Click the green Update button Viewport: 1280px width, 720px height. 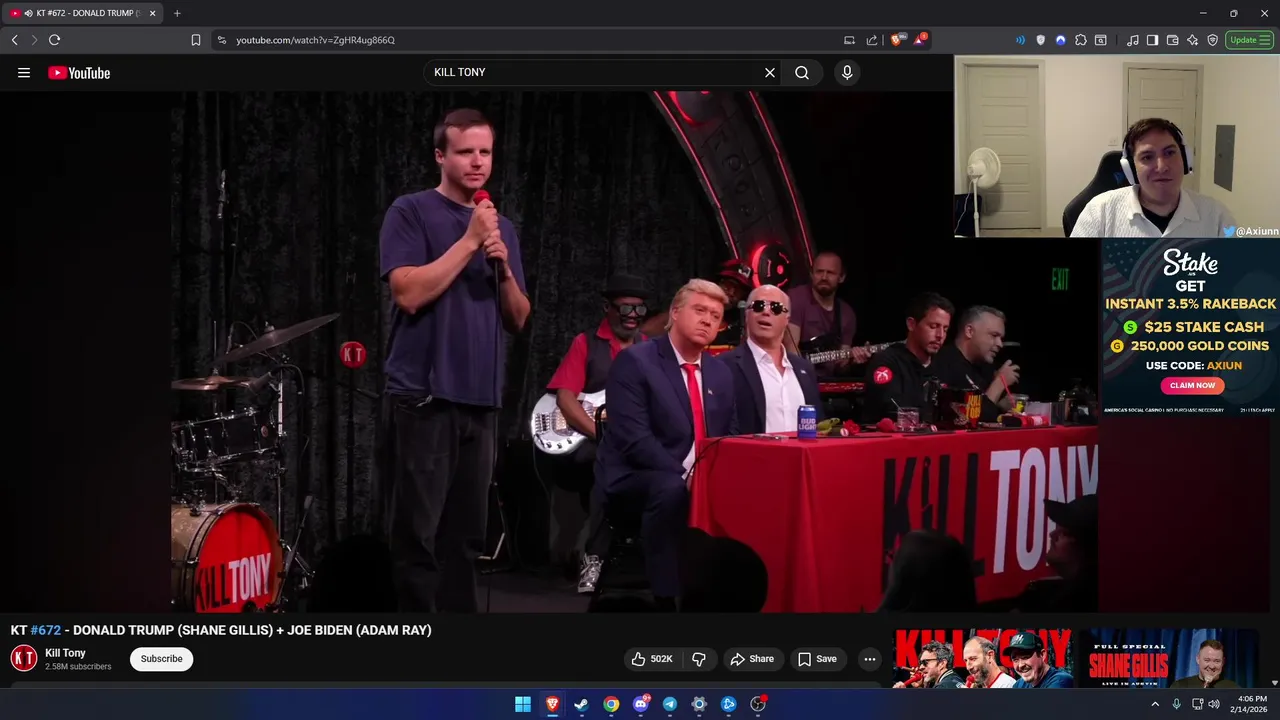[x=1249, y=40]
